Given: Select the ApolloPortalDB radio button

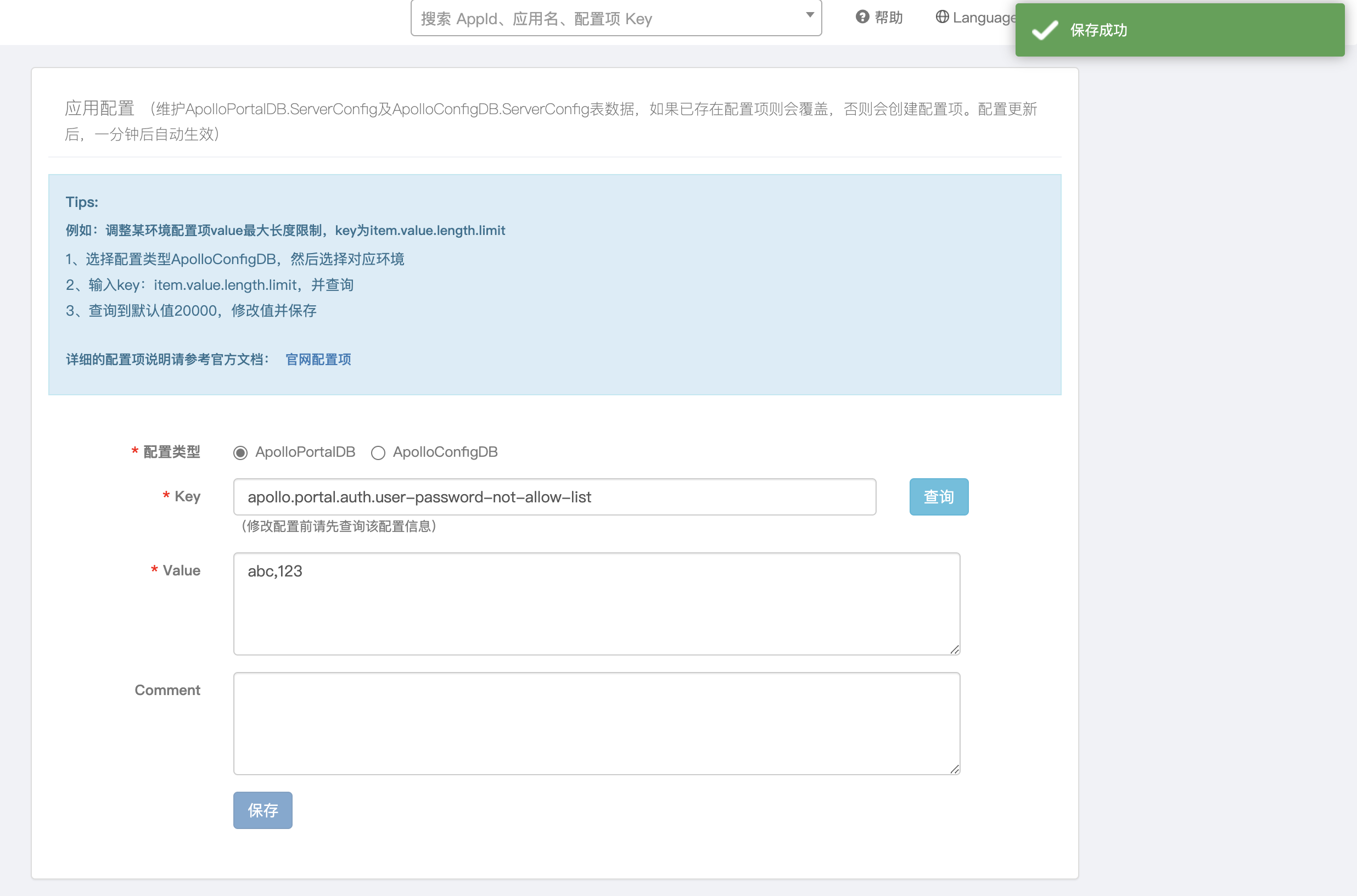Looking at the screenshot, I should click(240, 452).
